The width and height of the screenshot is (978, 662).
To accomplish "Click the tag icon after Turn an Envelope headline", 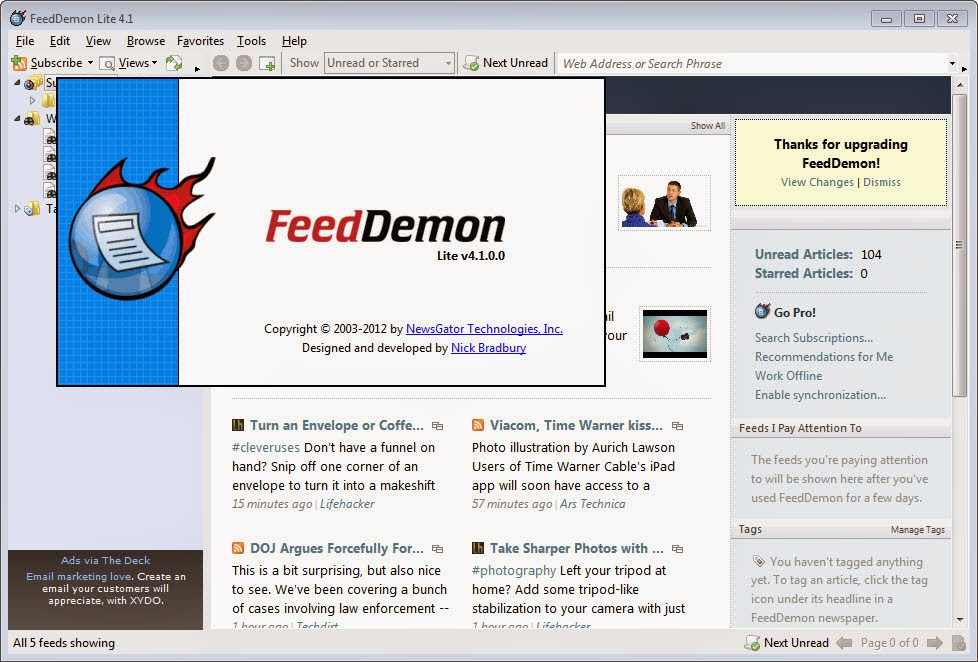I will (x=438, y=426).
